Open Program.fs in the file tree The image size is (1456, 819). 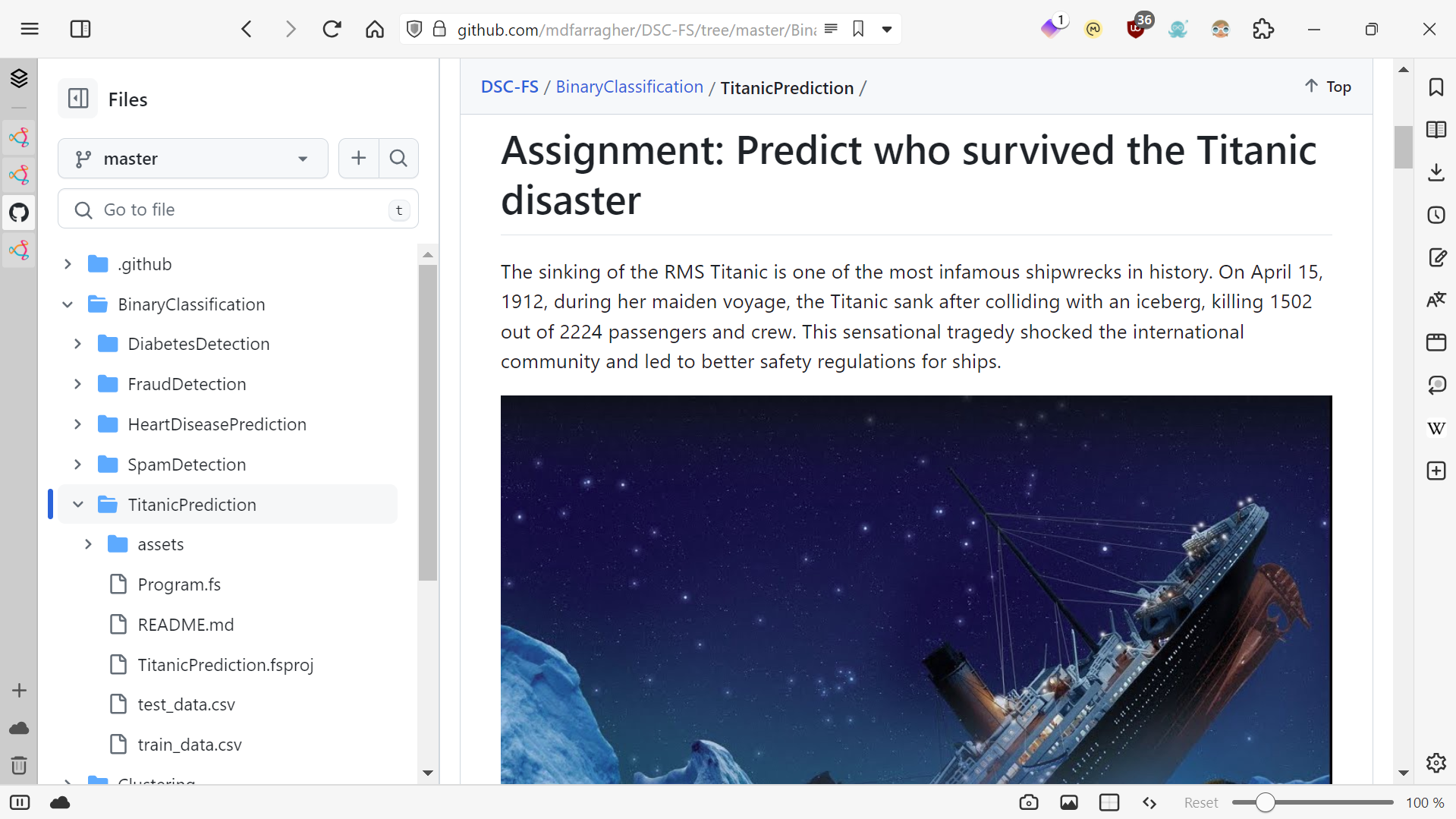pos(179,584)
